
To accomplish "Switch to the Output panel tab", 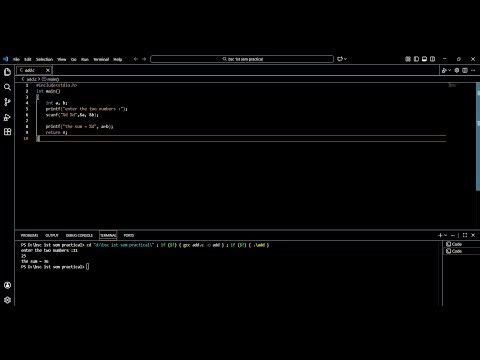I will click(x=52, y=235).
